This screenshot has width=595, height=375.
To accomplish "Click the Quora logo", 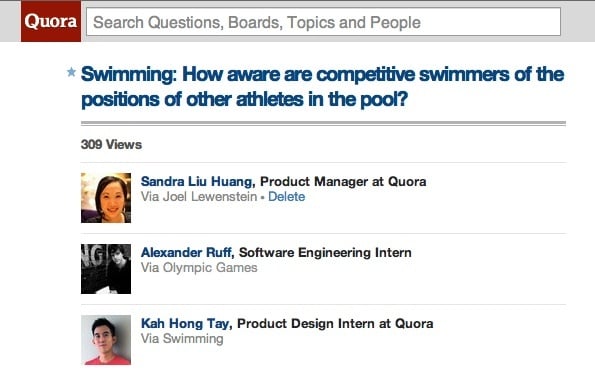I will 51,21.
